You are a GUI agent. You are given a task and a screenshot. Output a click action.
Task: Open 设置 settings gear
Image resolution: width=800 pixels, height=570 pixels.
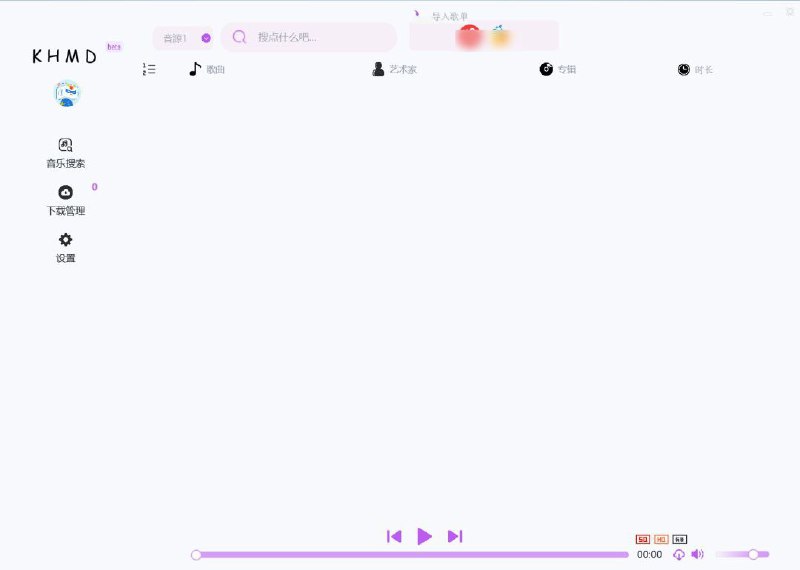[66, 247]
